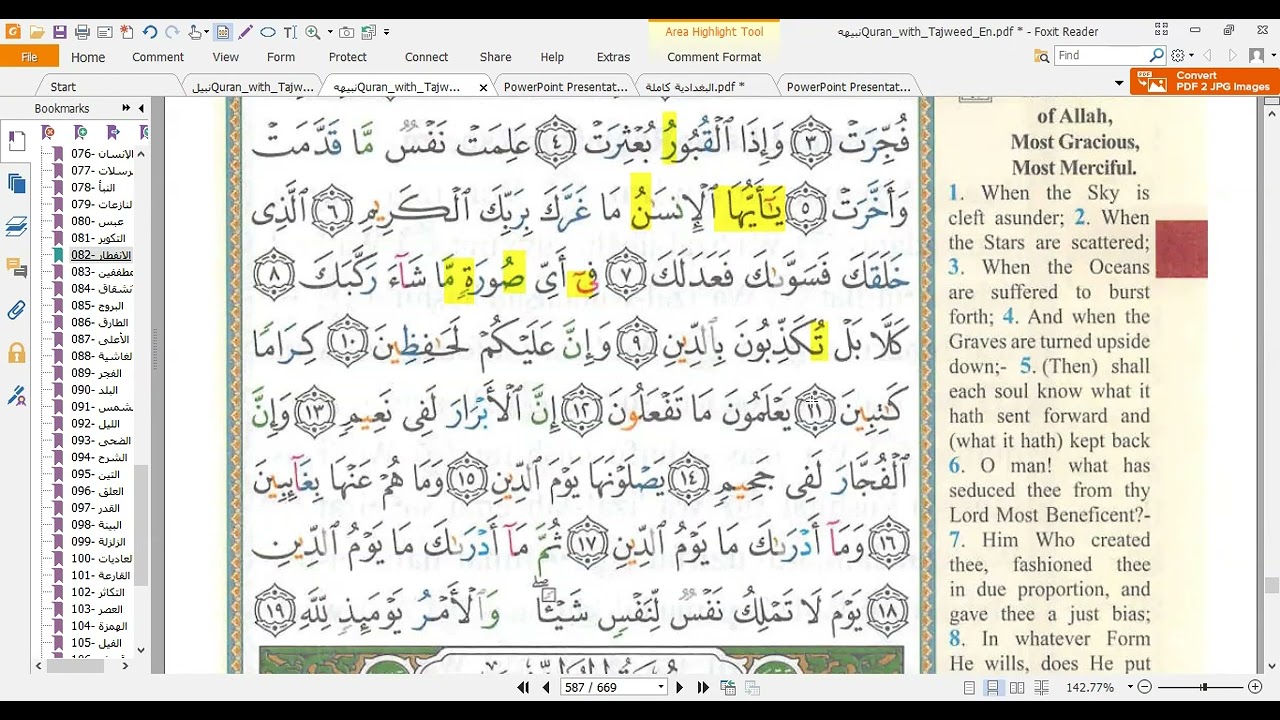Switch to the Protect ribbon tab
This screenshot has width=1280, height=720.
coord(348,57)
